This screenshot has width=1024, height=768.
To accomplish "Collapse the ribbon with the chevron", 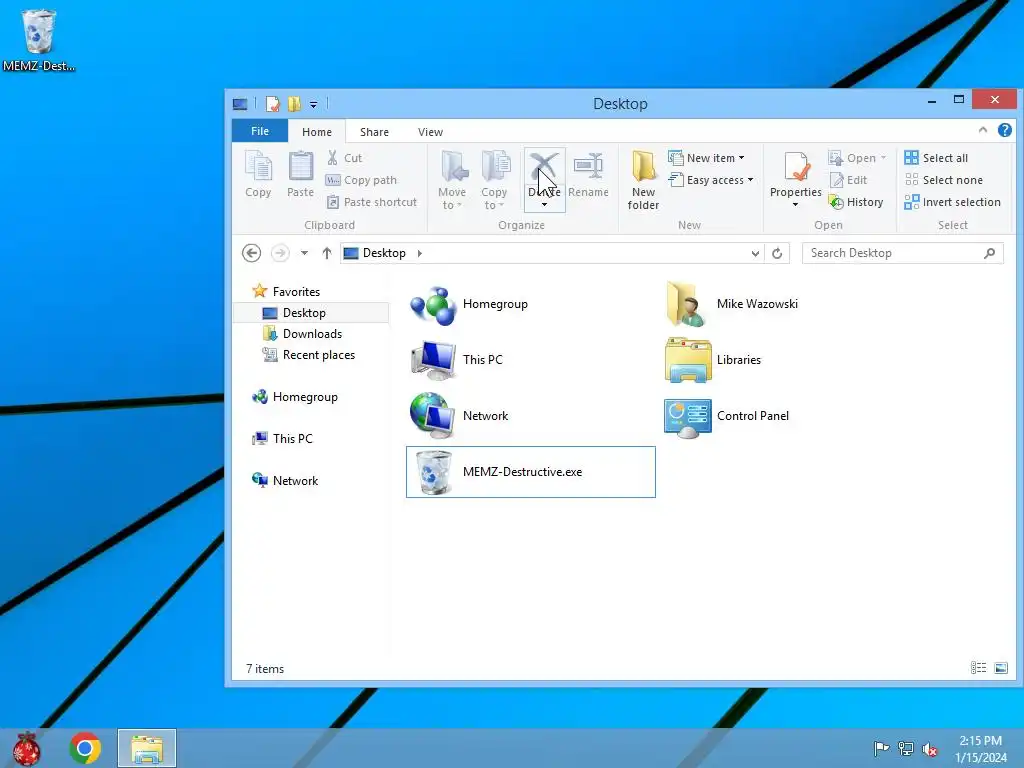I will pos(983,130).
